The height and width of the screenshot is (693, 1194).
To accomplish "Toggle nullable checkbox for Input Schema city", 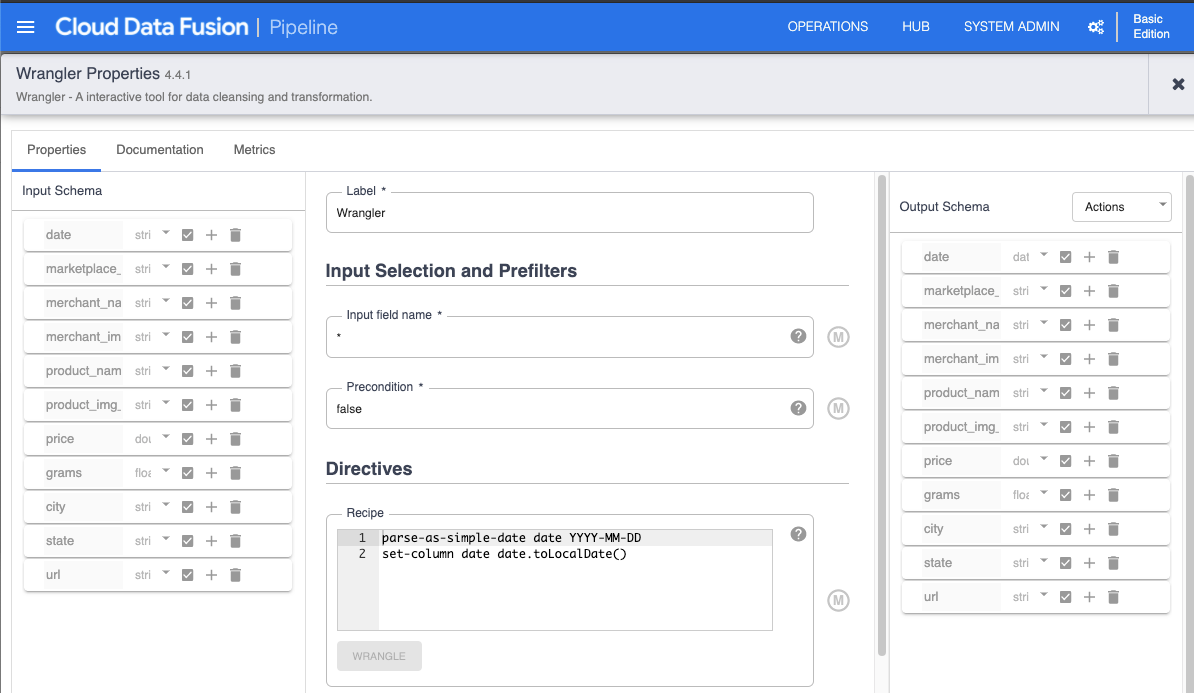I will pos(187,506).
